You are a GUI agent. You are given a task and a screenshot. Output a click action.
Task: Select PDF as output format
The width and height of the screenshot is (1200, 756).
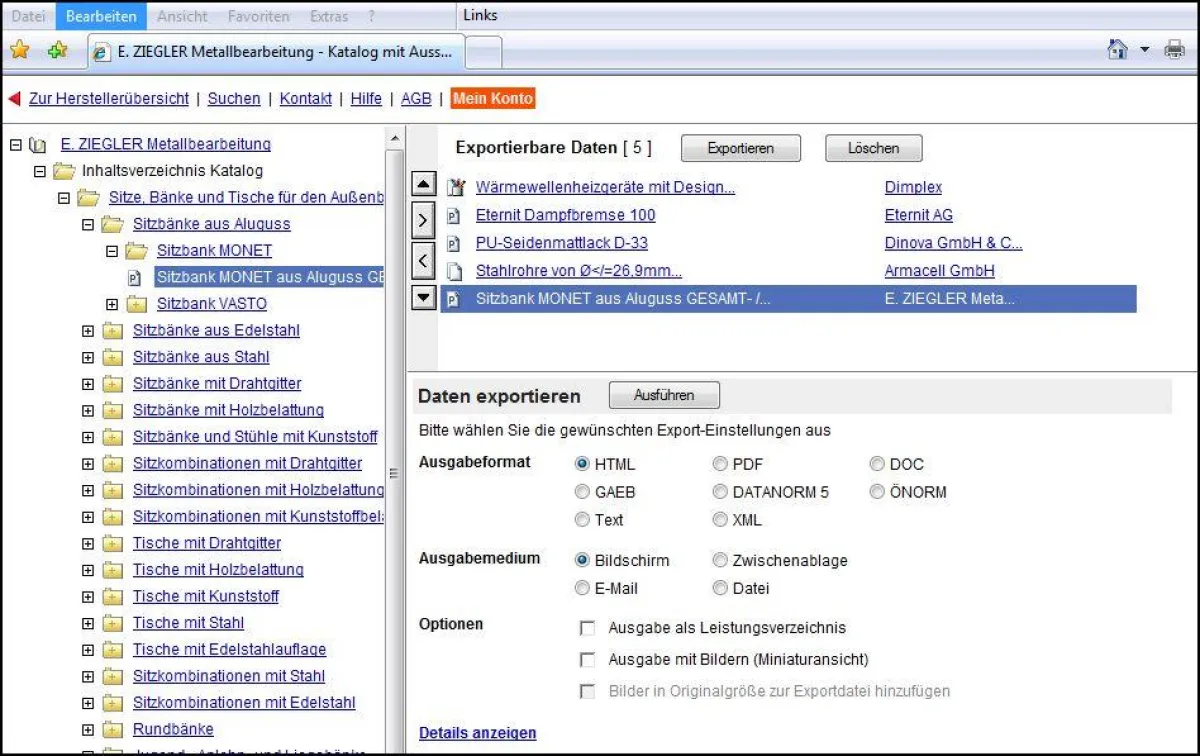click(x=720, y=464)
